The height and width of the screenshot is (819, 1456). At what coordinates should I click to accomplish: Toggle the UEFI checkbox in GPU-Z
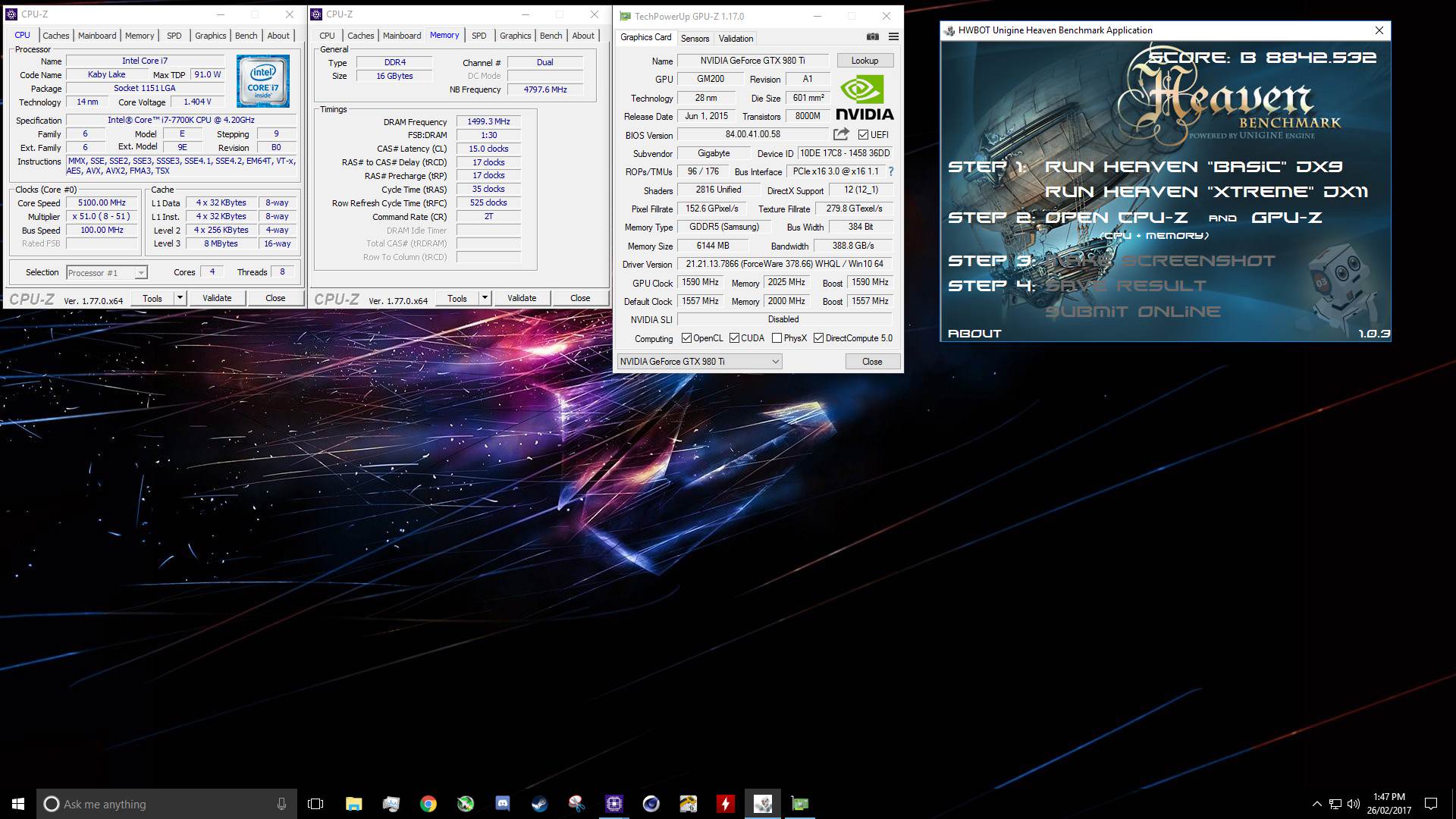863,135
